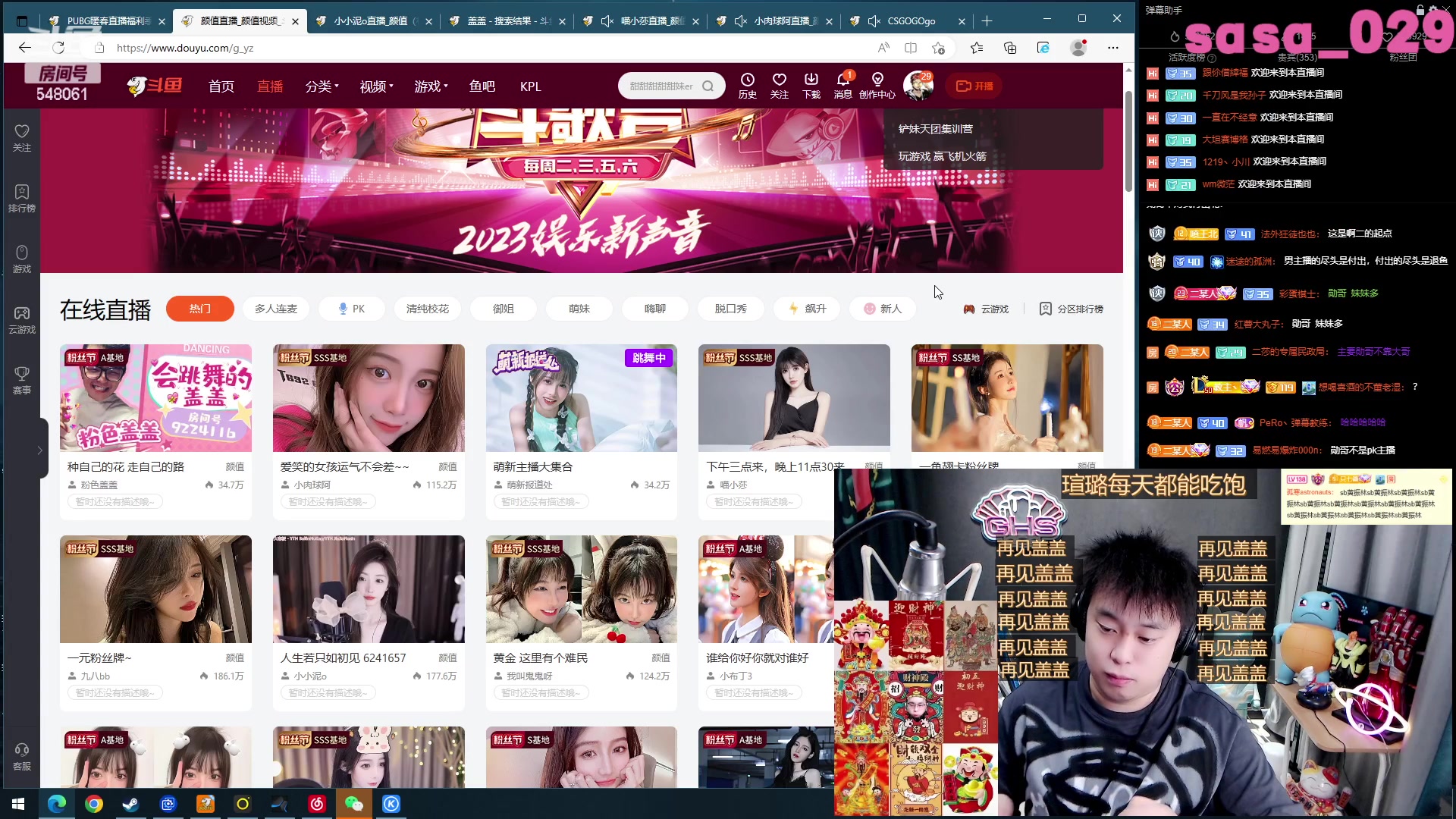Add page to favorites star icon
This screenshot has height=819, width=1456.
click(939, 48)
